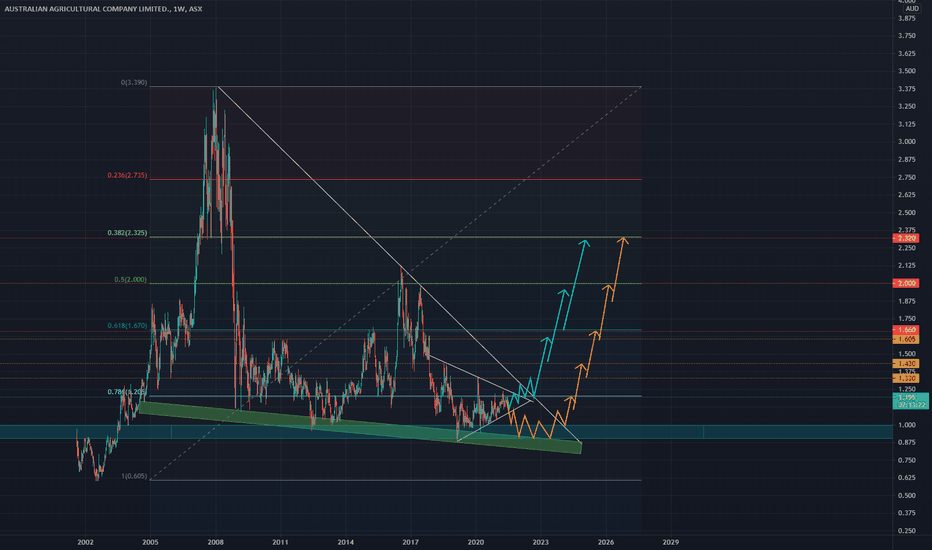The image size is (932, 550).
Task: Click the 0.625 price axis value
Action: (906, 478)
